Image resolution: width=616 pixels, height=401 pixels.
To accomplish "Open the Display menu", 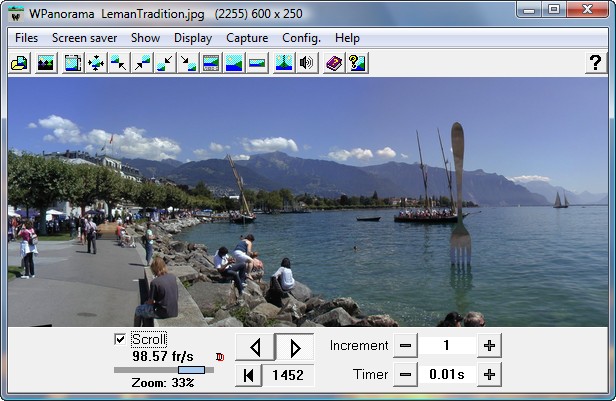I will (193, 38).
